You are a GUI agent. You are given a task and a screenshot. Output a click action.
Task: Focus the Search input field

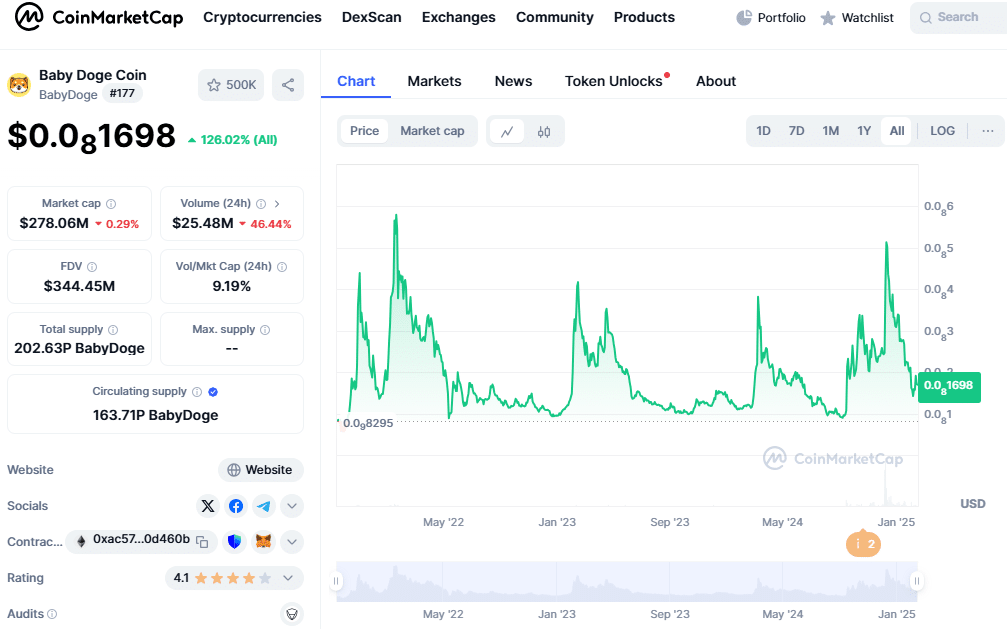coord(958,18)
